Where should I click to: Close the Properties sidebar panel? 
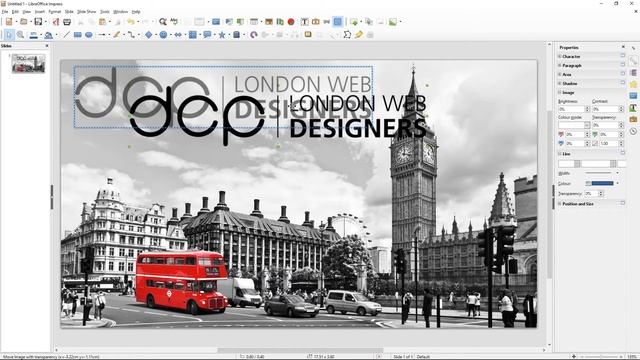point(623,47)
